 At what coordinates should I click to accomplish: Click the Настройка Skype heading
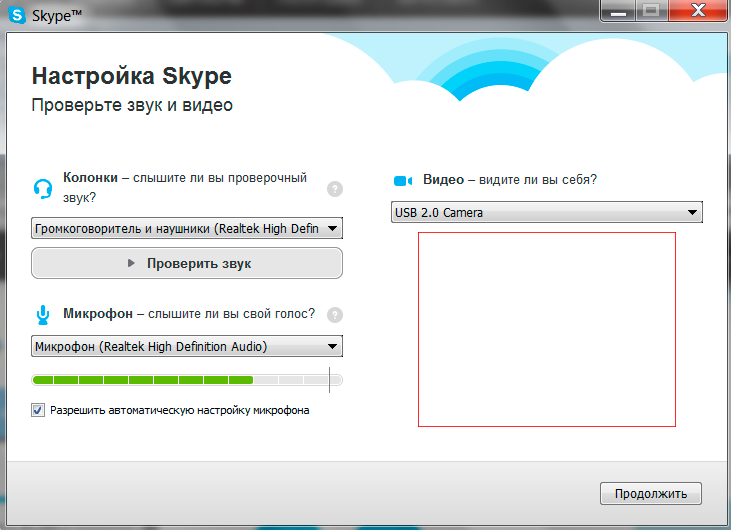point(131,76)
